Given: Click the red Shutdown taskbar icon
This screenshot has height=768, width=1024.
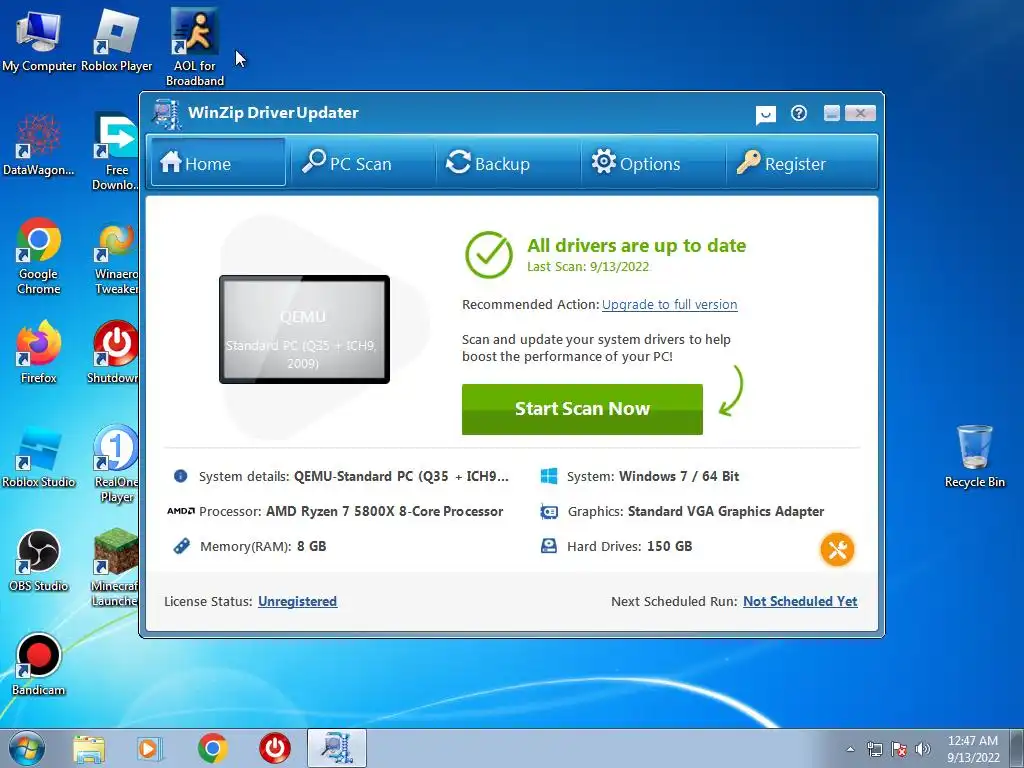Looking at the screenshot, I should [x=274, y=749].
